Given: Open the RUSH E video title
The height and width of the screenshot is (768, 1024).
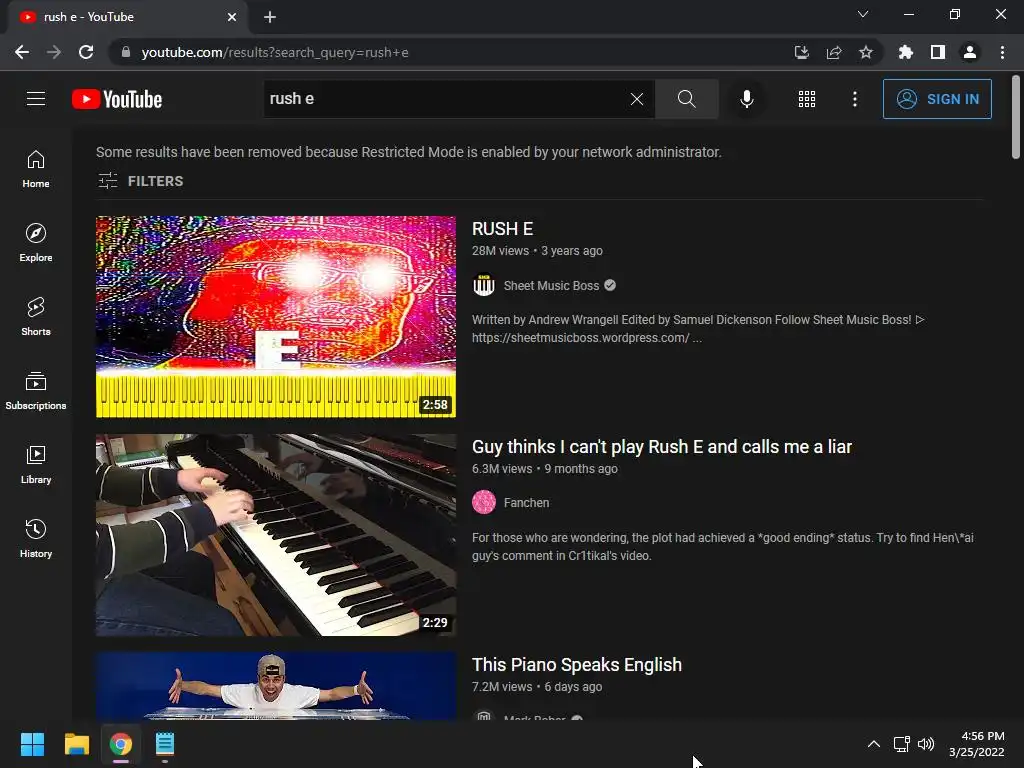Looking at the screenshot, I should tap(502, 229).
